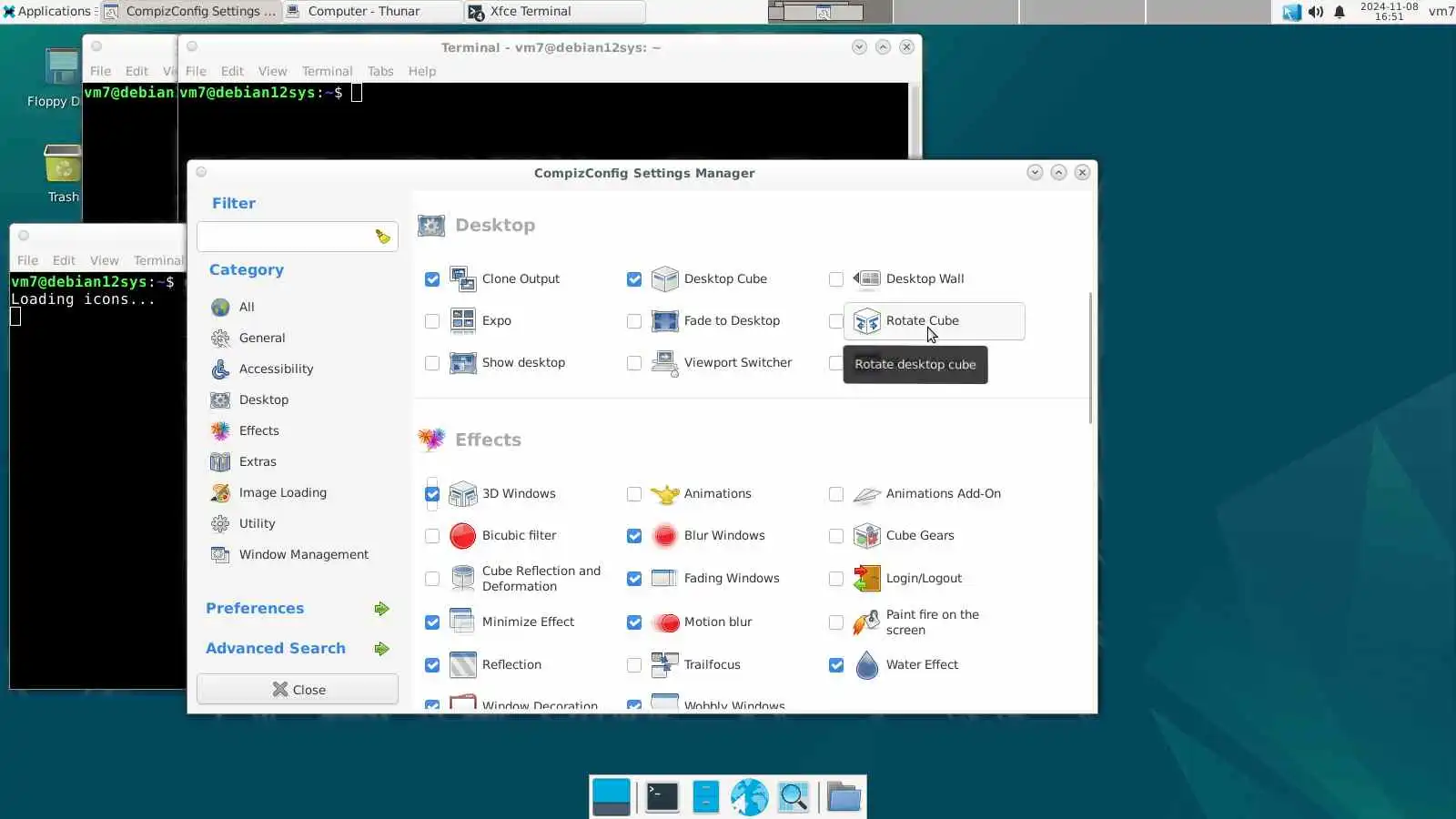Open the Reflection plugin icon
The image size is (1456, 819).
[463, 665]
